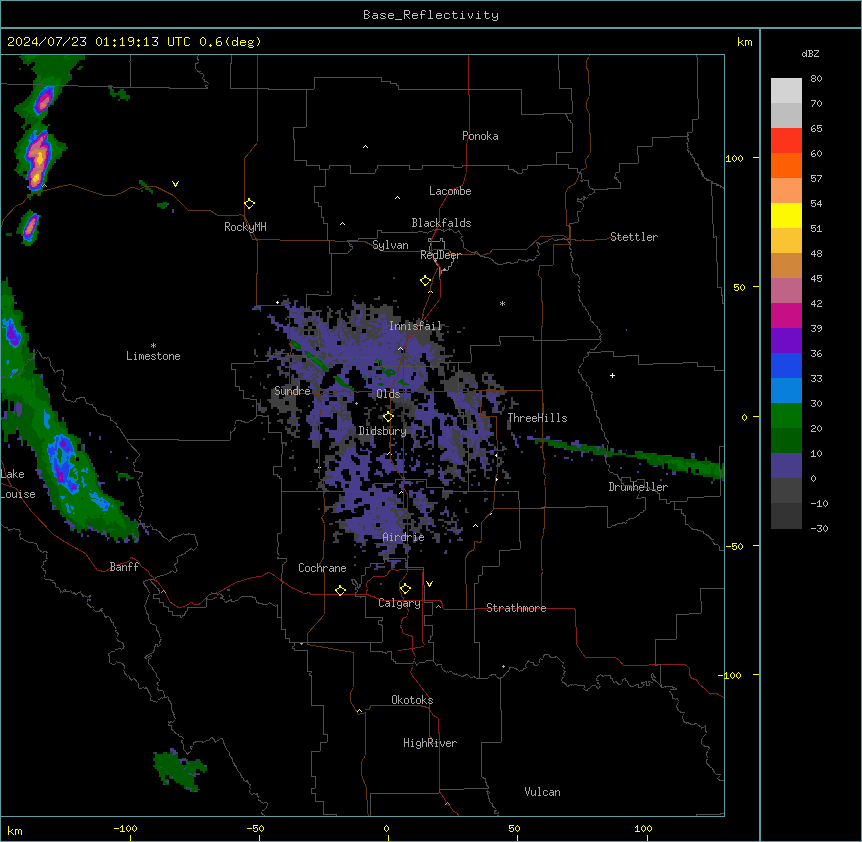Click the km unit label at top right
This screenshot has height=842, width=862.
click(745, 42)
